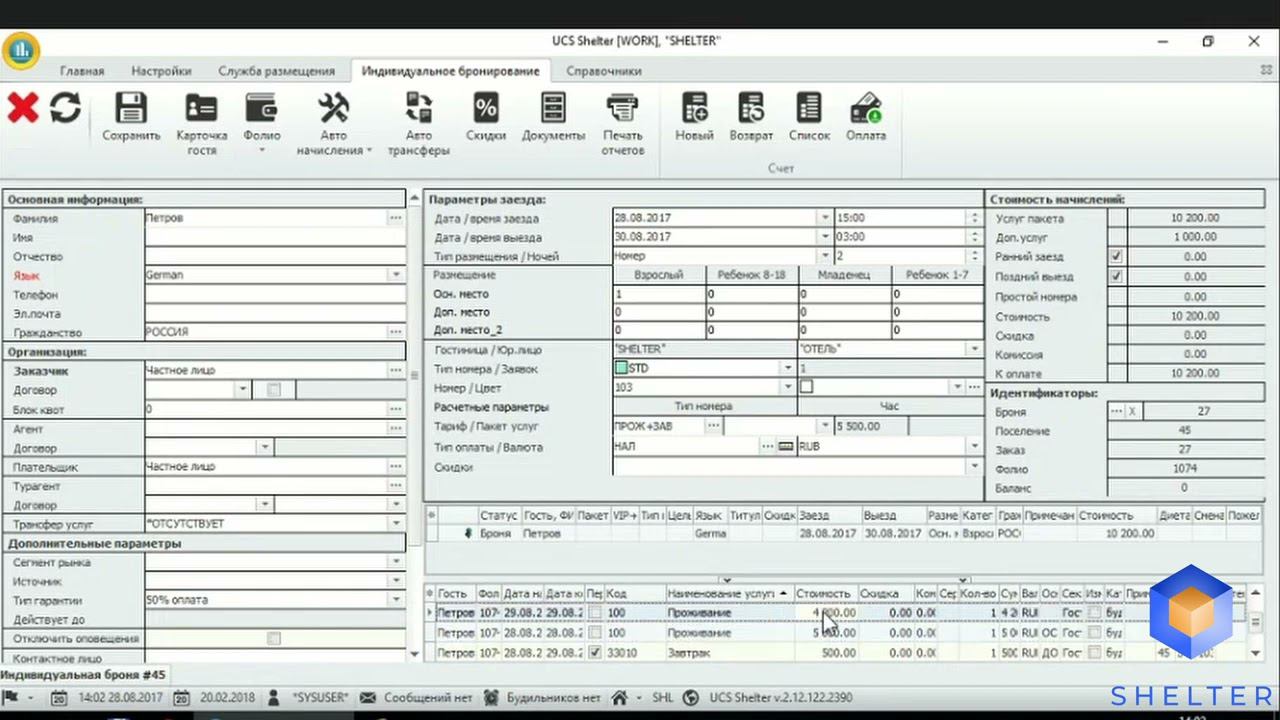
Task: Click the room color swatch box
Action: coord(806,387)
